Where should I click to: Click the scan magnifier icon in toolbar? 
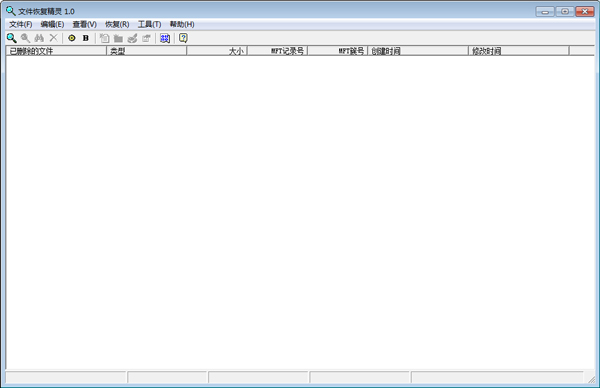(x=11, y=38)
